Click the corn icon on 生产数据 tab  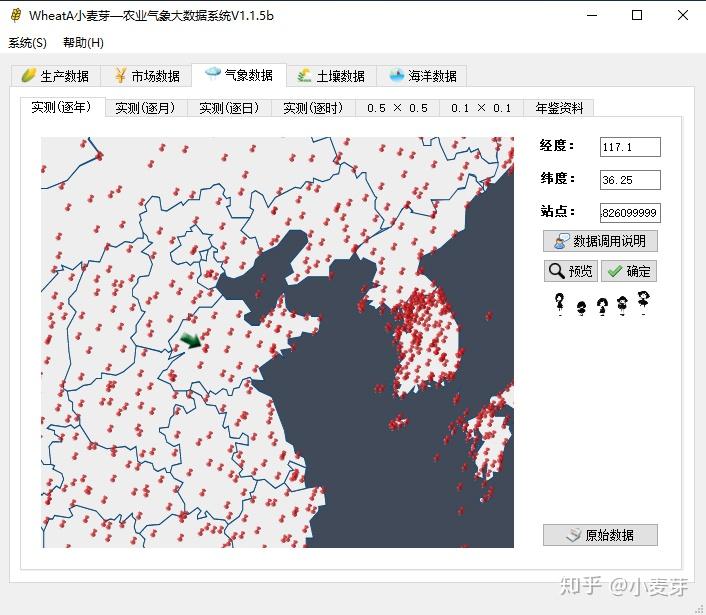[x=28, y=76]
